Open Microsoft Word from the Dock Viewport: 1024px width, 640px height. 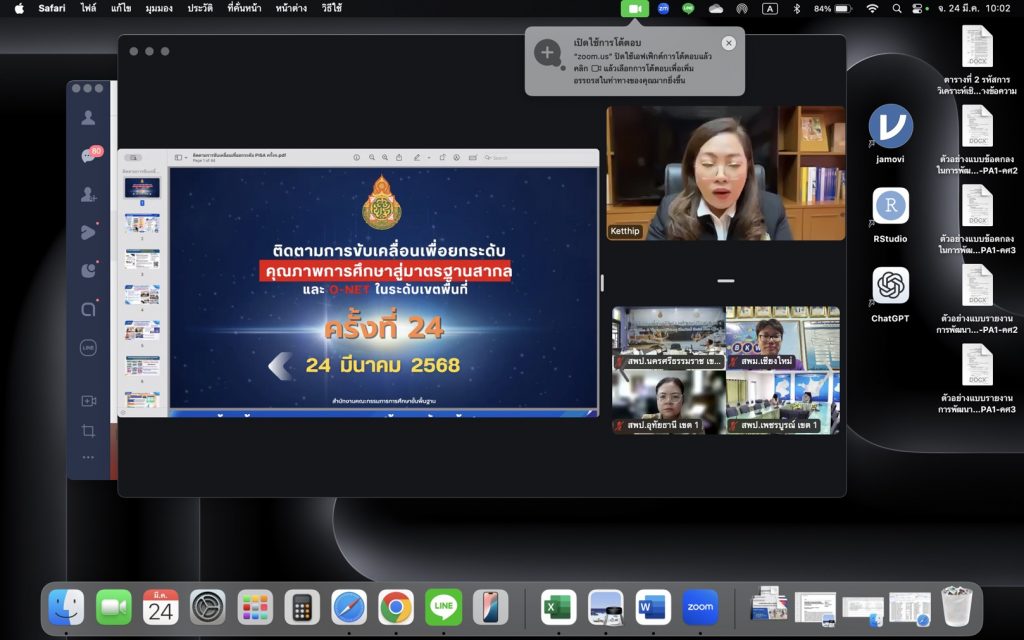(x=652, y=607)
